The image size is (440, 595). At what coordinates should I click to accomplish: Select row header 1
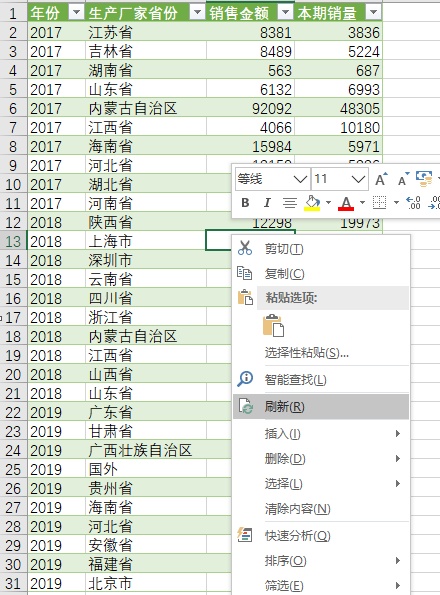click(13, 13)
